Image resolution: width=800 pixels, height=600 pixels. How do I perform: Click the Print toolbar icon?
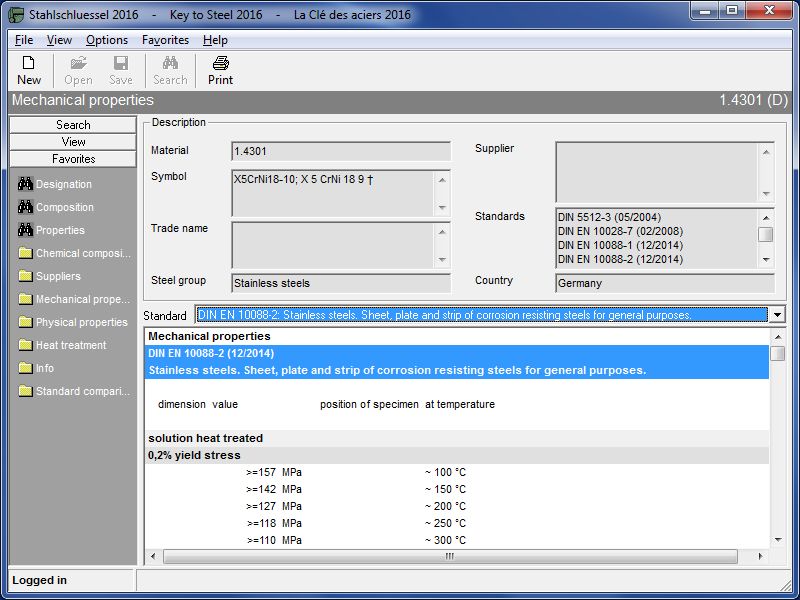point(220,63)
